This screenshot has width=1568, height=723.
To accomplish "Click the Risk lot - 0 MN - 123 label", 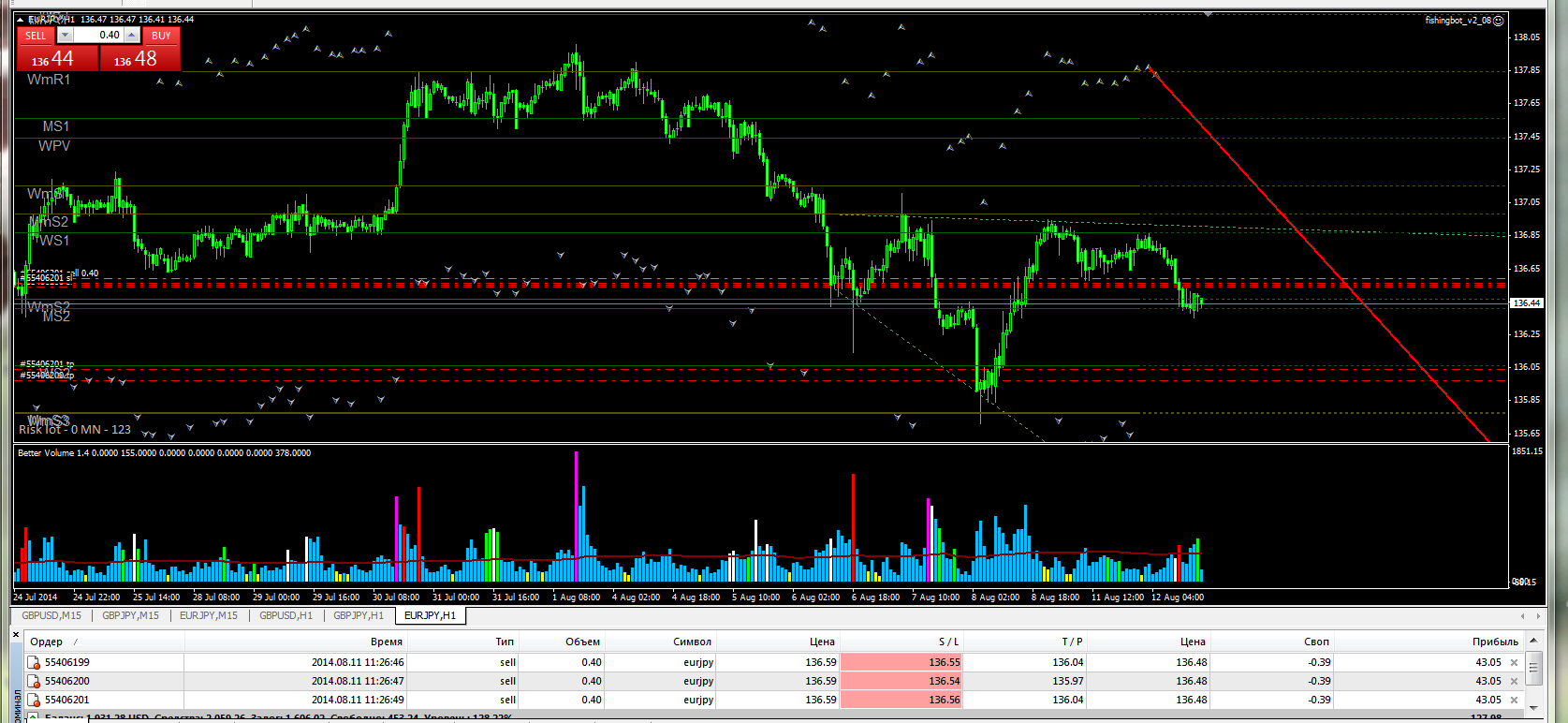I will pos(75,430).
